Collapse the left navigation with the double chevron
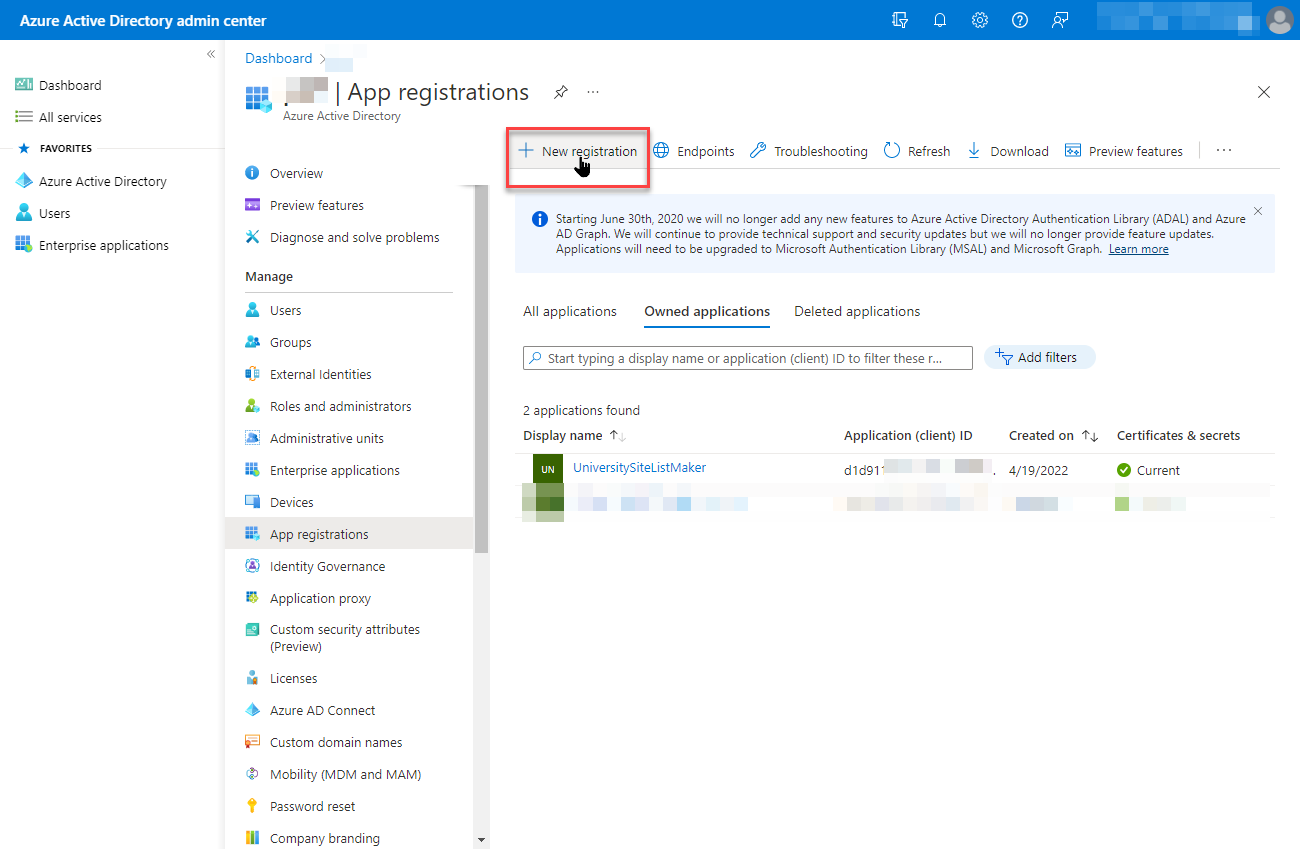1300x849 pixels. (211, 54)
